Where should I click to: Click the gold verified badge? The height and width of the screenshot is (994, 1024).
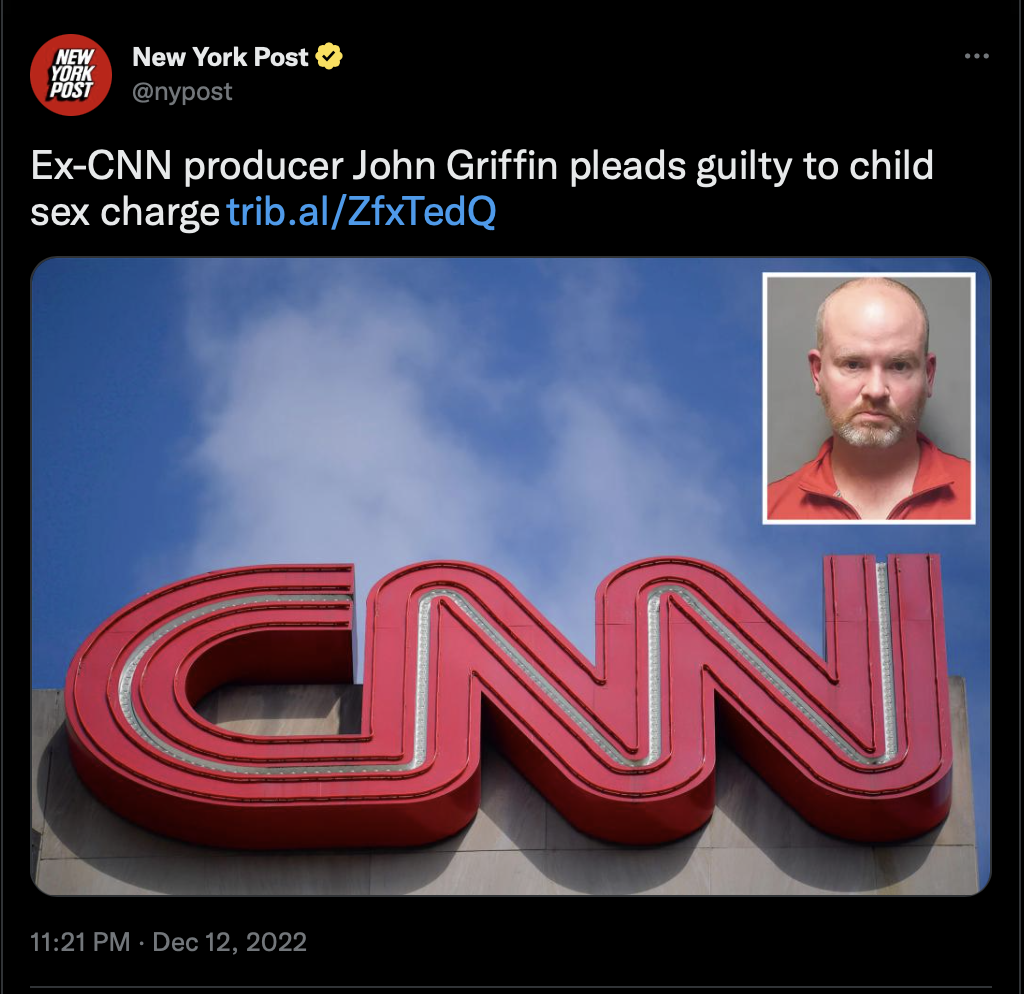tap(328, 56)
